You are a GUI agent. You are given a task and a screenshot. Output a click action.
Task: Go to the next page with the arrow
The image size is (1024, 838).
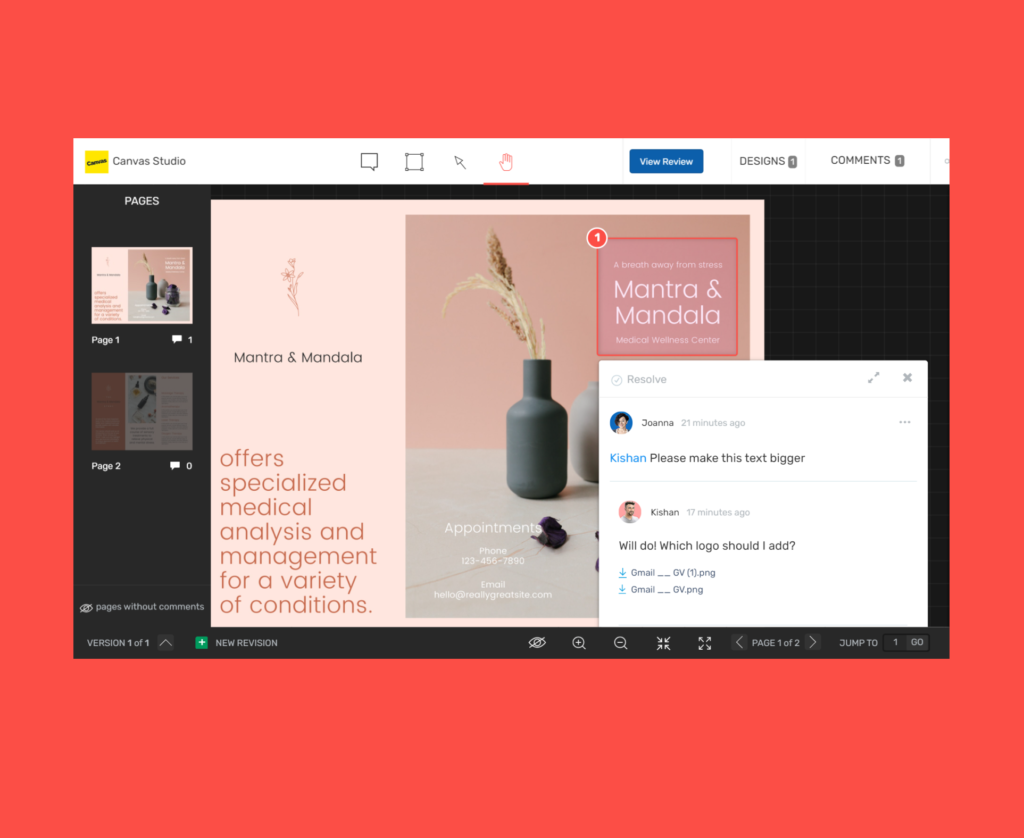pyautogui.click(x=813, y=643)
